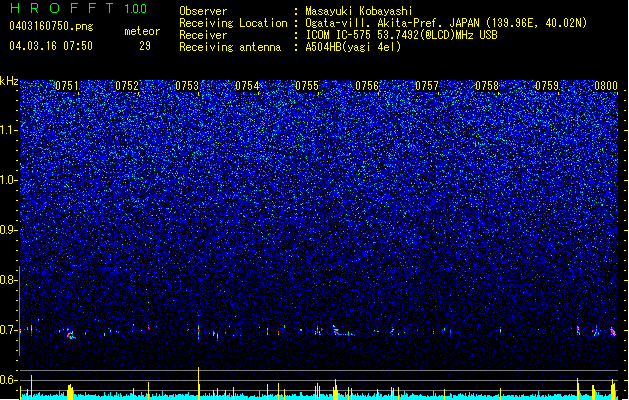
Task: Click the 0.7 kHz axis label
Action: coord(9,330)
